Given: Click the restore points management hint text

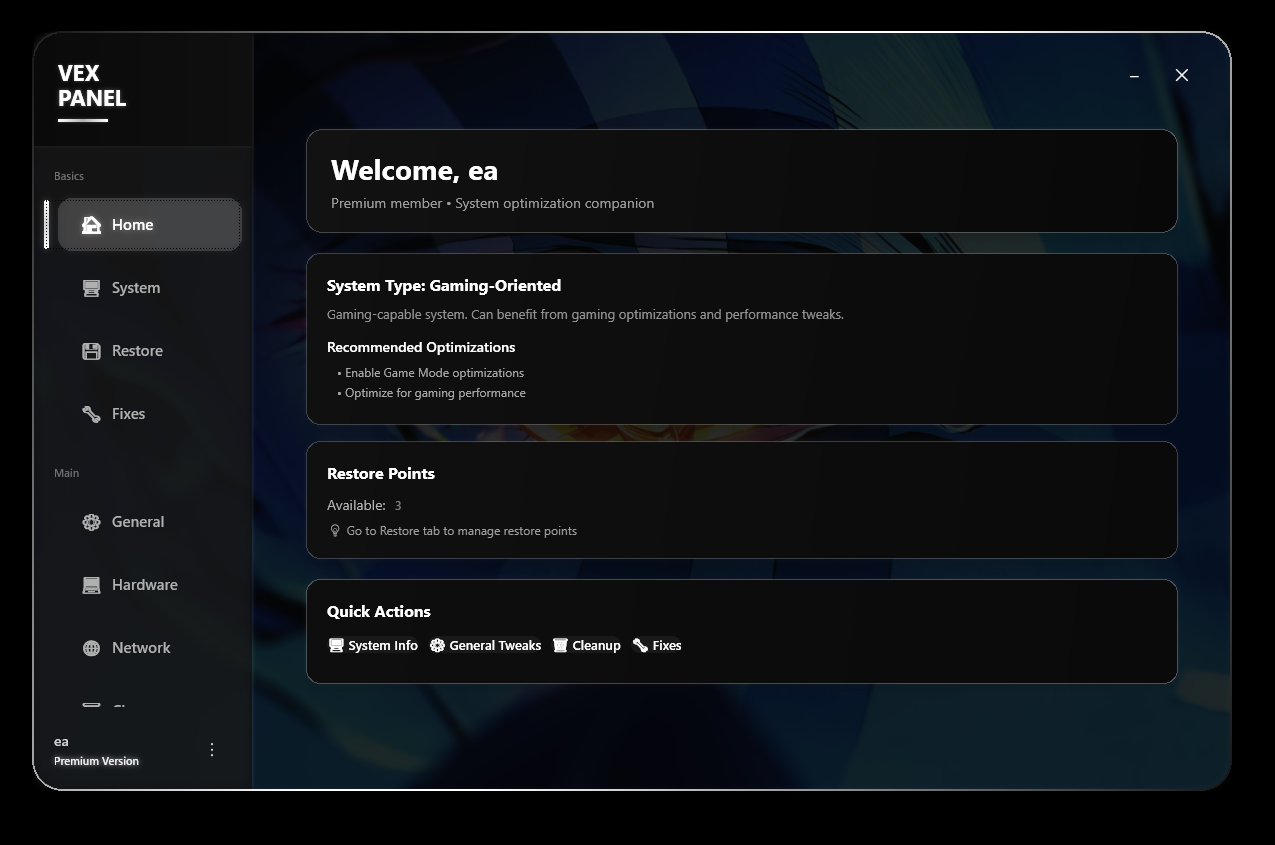Looking at the screenshot, I should click(461, 530).
